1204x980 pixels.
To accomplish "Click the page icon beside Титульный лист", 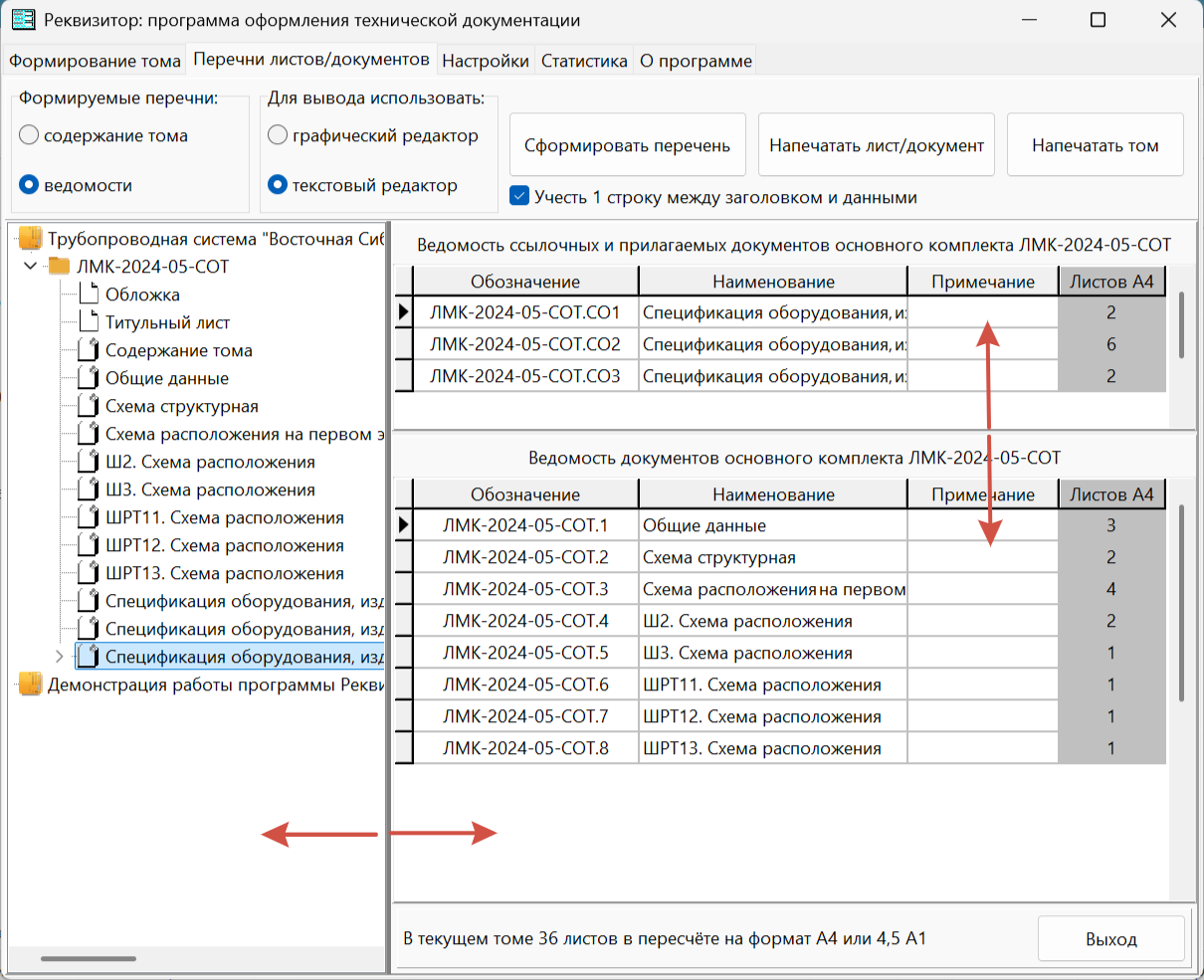I will tap(89, 322).
